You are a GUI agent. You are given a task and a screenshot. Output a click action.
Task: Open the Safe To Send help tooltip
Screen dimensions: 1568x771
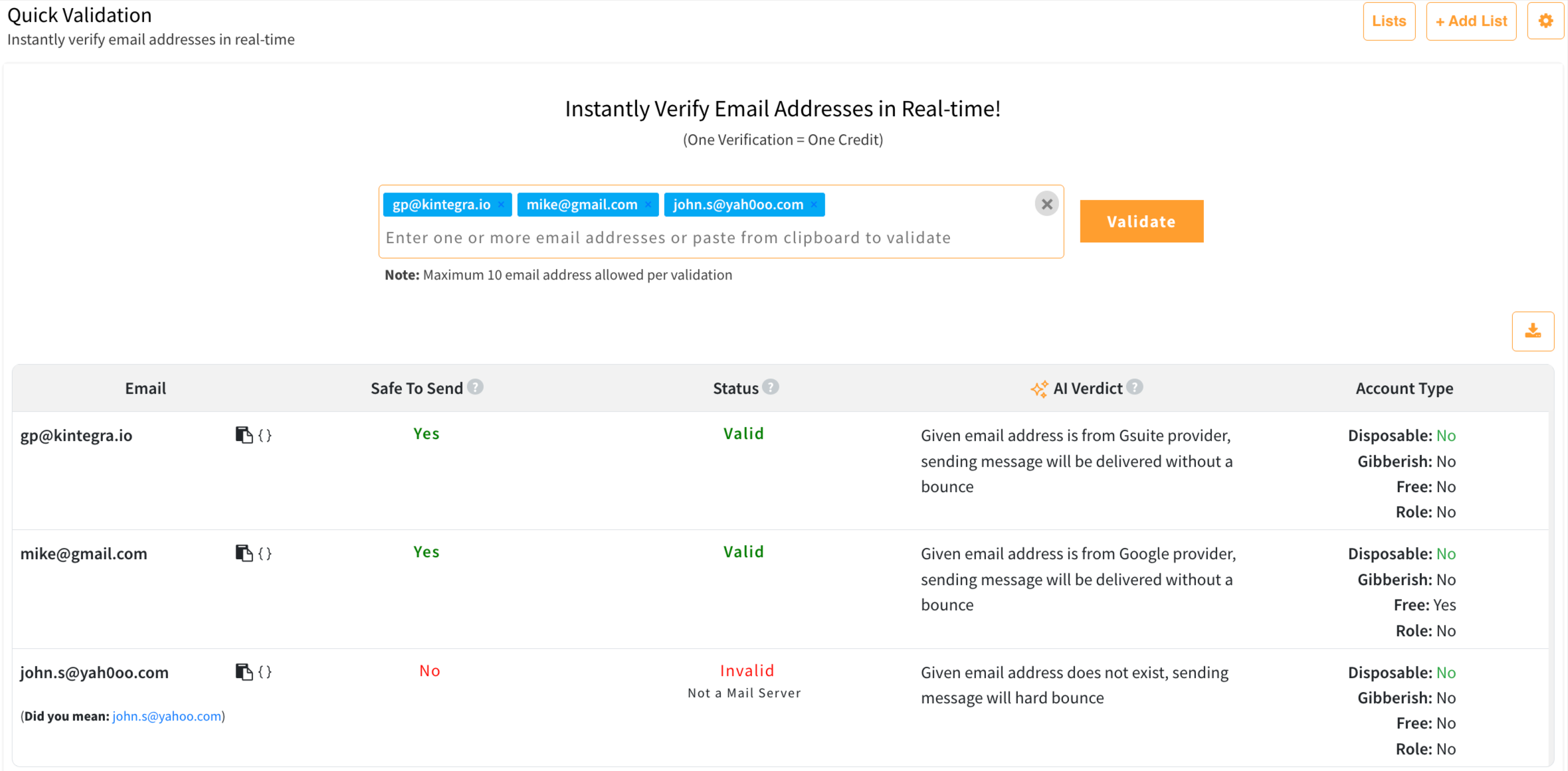[x=476, y=387]
